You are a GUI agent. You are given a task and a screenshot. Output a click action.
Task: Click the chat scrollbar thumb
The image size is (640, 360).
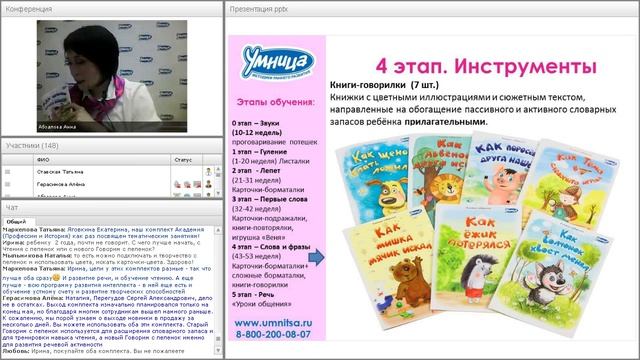pyautogui.click(x=218, y=339)
